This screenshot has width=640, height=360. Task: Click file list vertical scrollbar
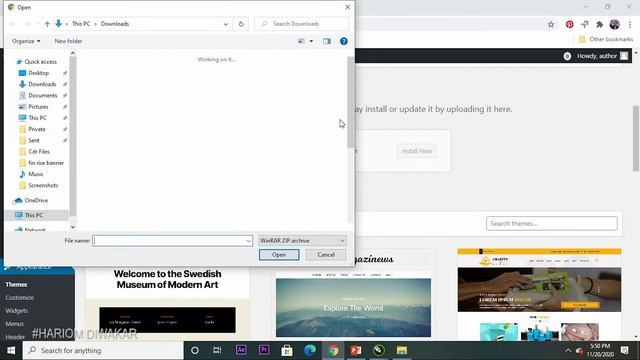tap(350, 102)
